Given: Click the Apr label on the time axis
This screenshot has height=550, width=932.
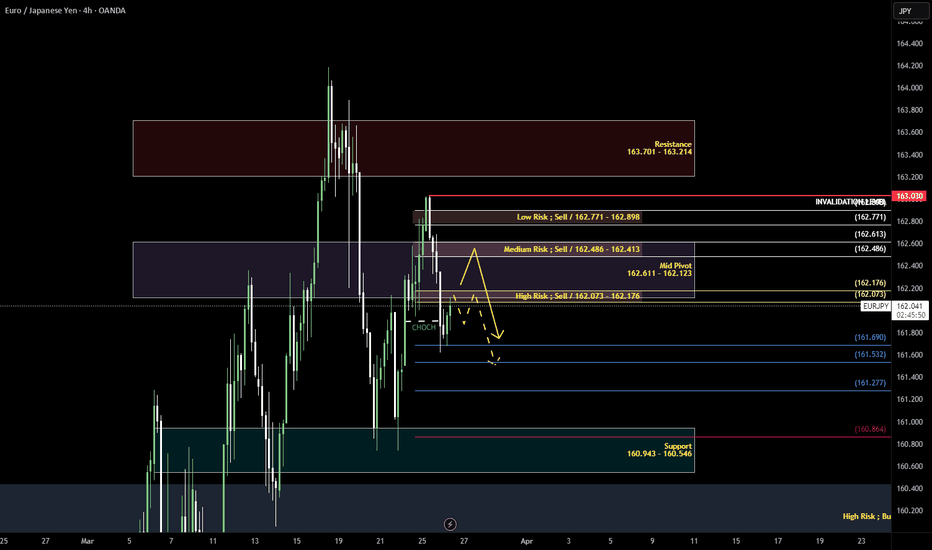Looking at the screenshot, I should pyautogui.click(x=527, y=541).
